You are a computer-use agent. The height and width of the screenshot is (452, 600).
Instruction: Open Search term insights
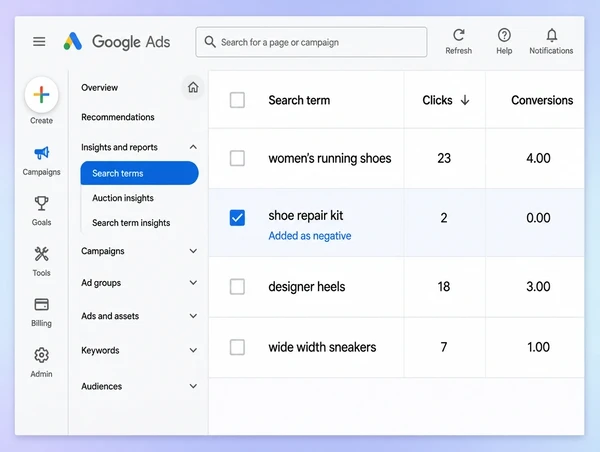point(131,223)
